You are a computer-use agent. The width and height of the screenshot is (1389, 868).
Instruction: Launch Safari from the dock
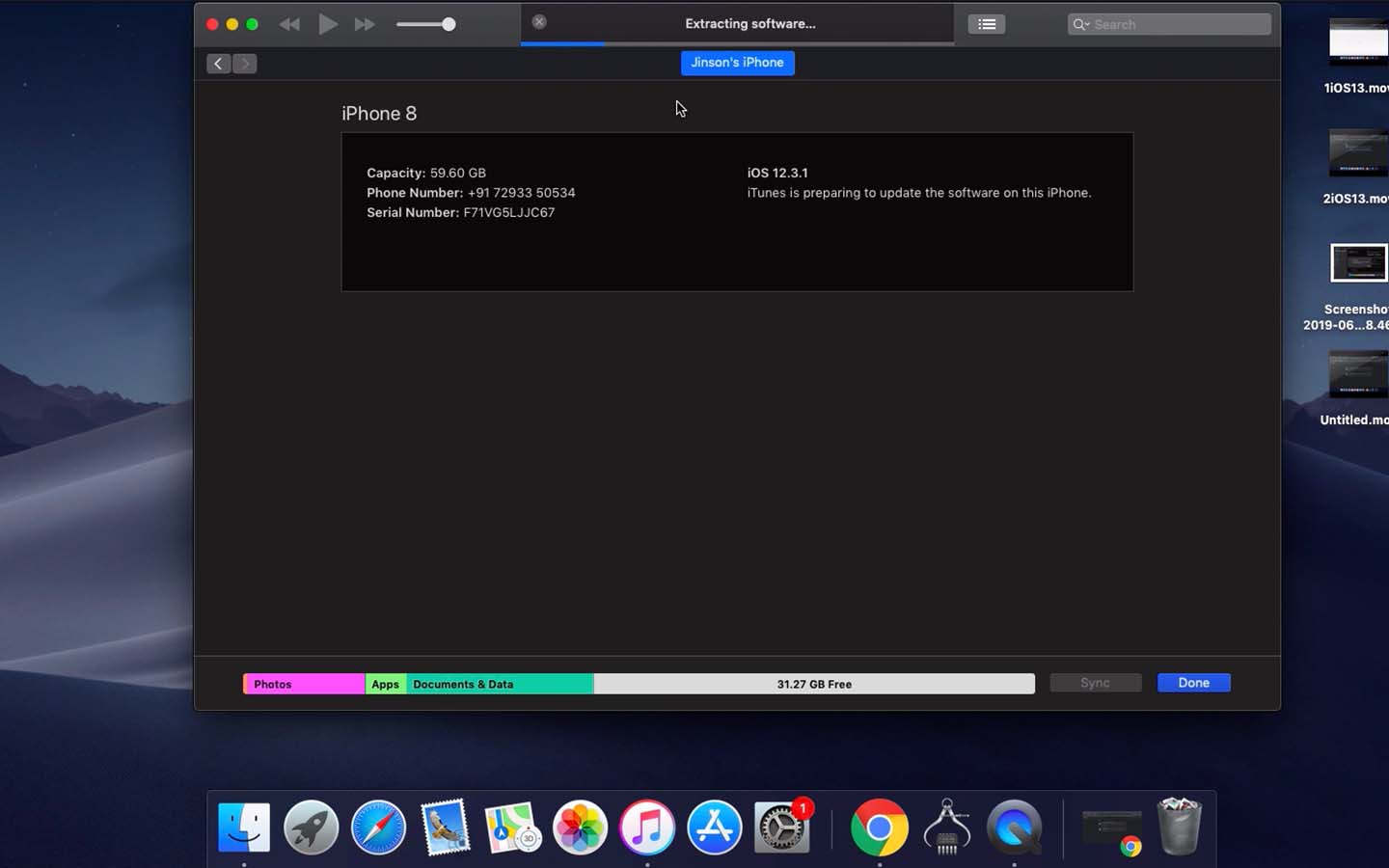(378, 827)
